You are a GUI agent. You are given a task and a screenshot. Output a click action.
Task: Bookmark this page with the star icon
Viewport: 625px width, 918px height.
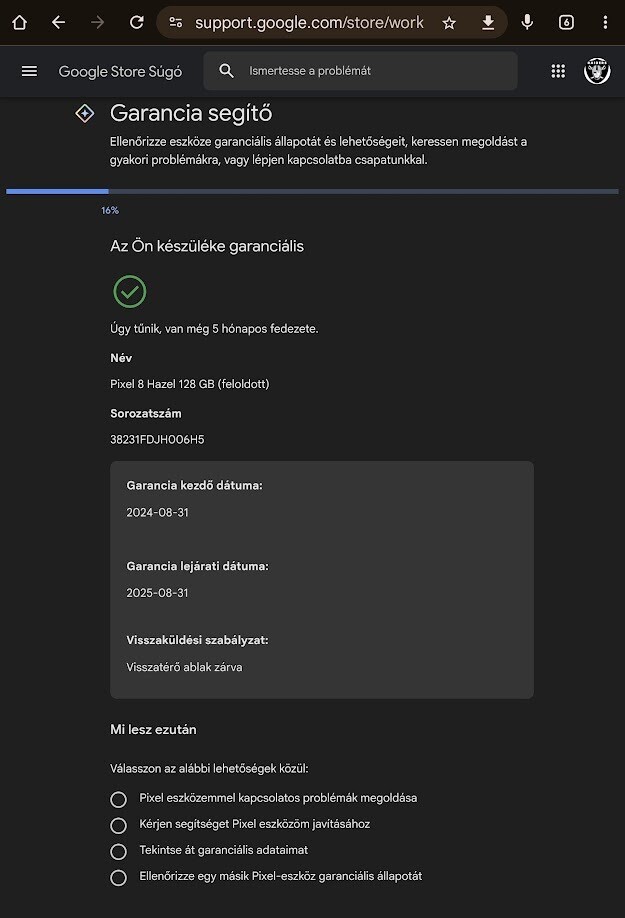pyautogui.click(x=449, y=22)
